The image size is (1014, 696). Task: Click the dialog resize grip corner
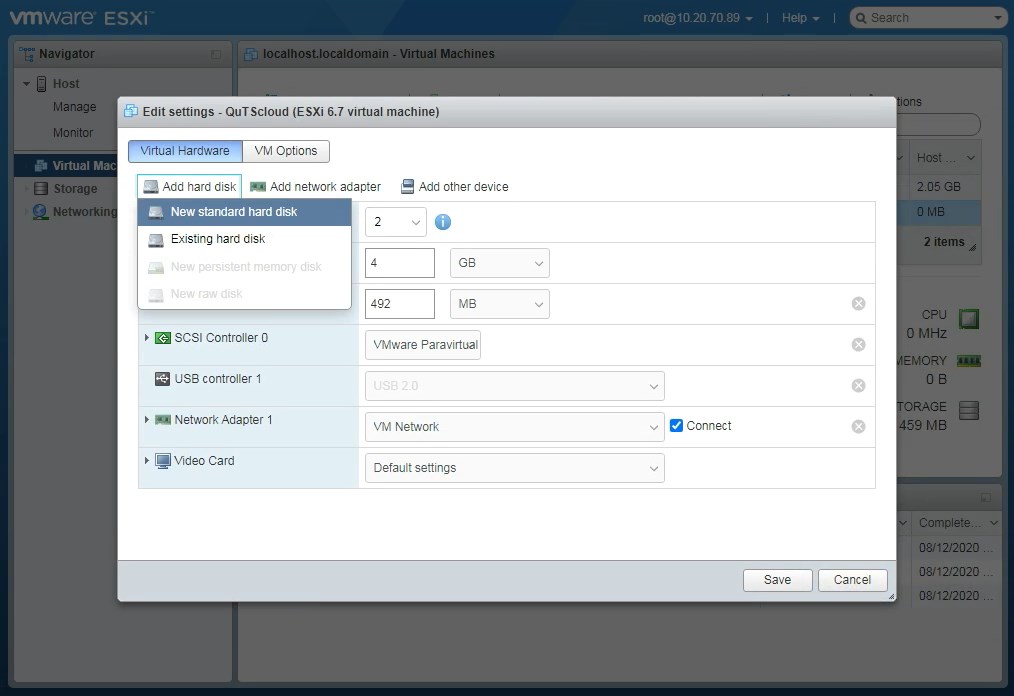[x=891, y=596]
